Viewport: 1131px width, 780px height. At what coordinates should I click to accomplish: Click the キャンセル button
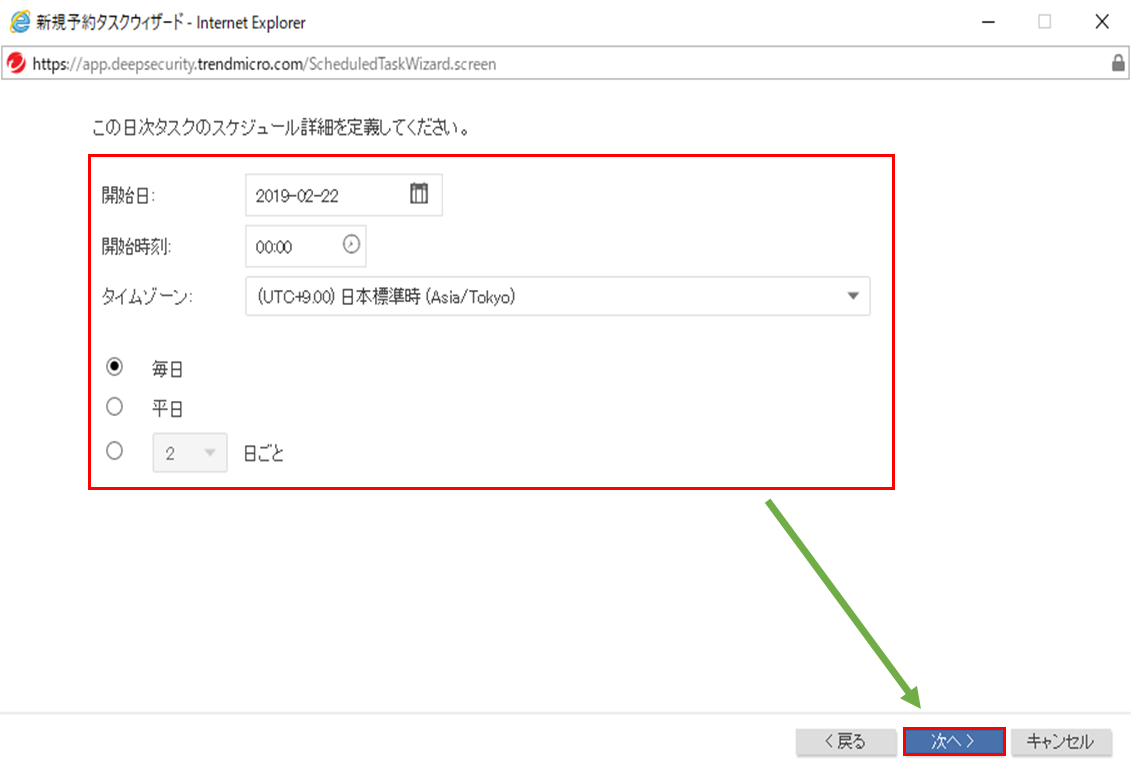click(x=1061, y=741)
